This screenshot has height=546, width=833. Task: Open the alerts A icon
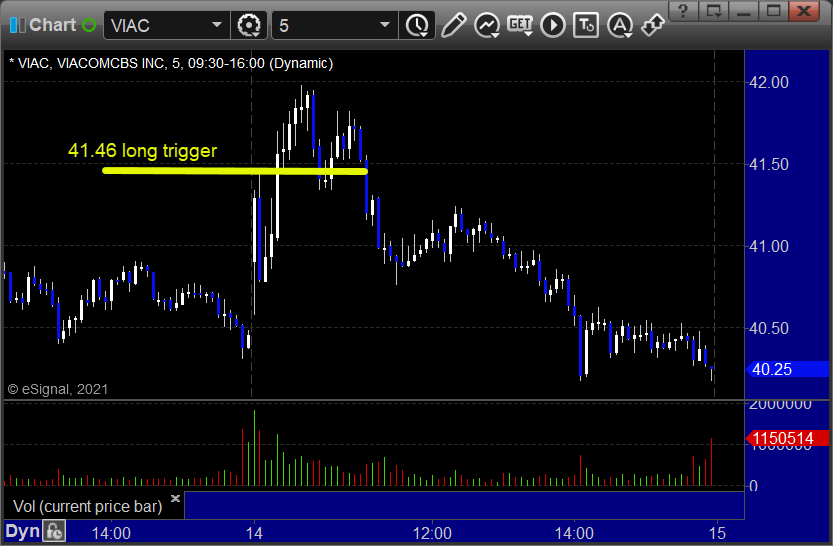pyautogui.click(x=619, y=25)
